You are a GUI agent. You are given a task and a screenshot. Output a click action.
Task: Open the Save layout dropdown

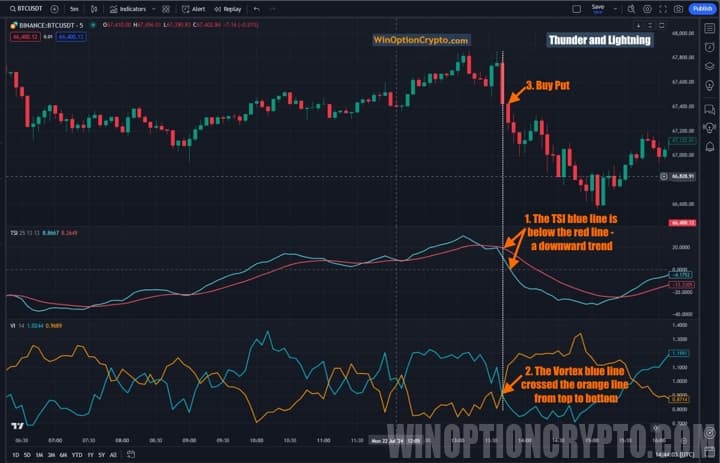click(598, 8)
